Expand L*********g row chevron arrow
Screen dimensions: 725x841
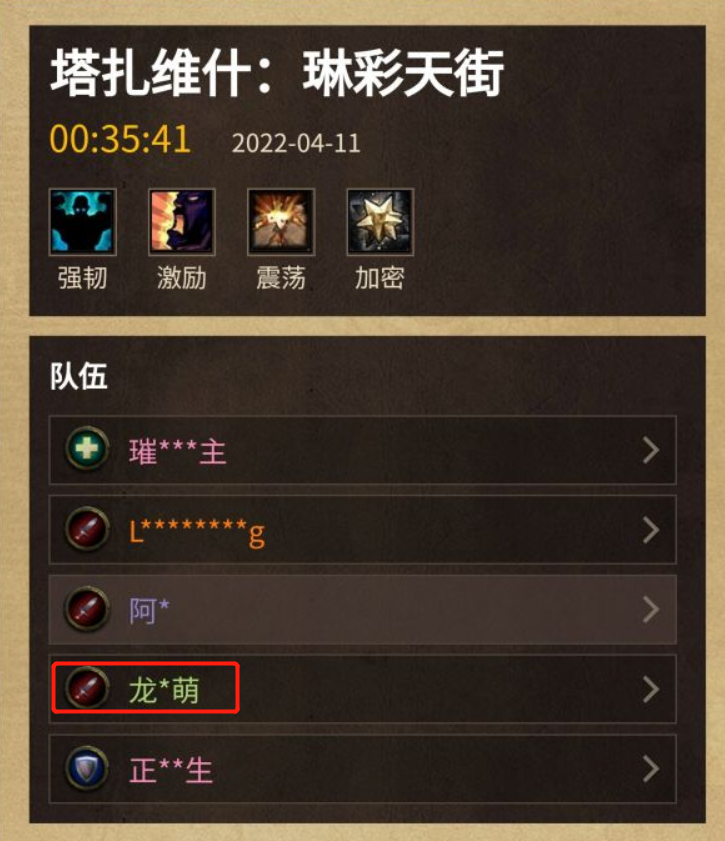coord(650,530)
